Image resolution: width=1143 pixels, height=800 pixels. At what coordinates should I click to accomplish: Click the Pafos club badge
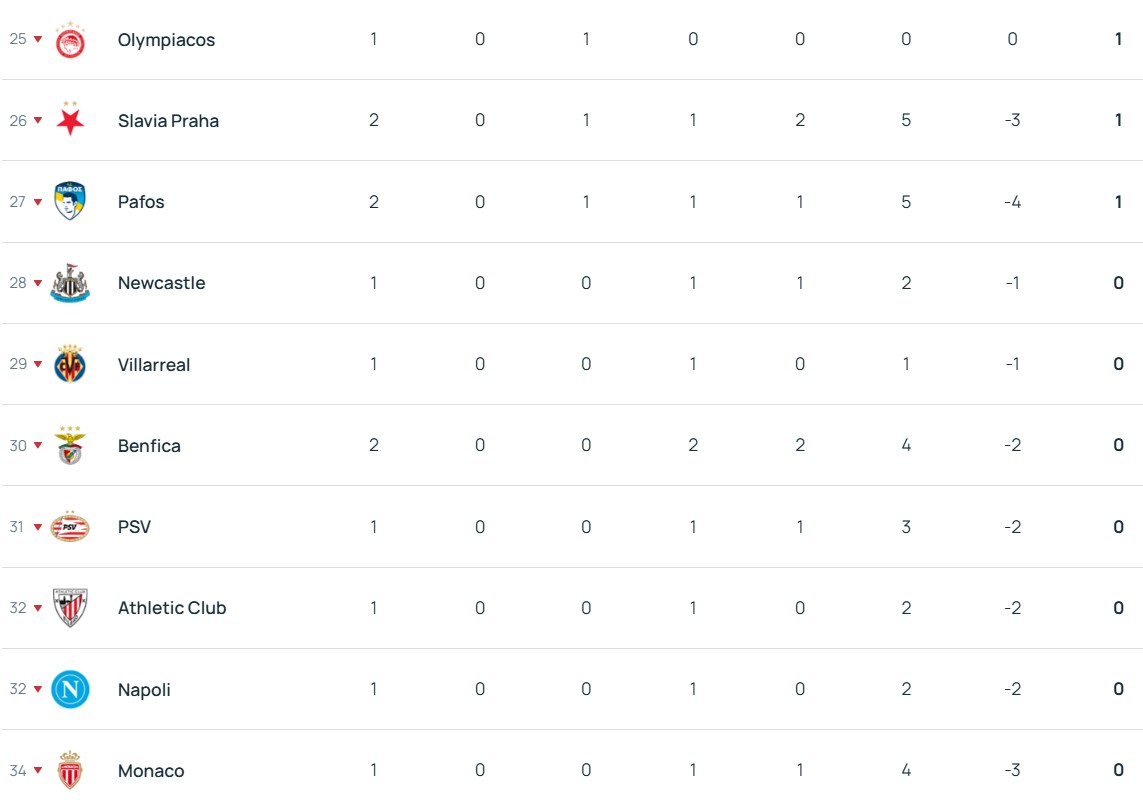click(x=70, y=202)
